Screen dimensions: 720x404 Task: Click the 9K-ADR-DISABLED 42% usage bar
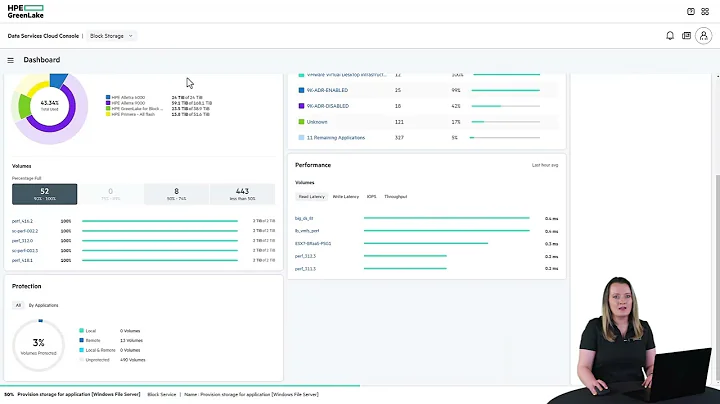point(506,106)
